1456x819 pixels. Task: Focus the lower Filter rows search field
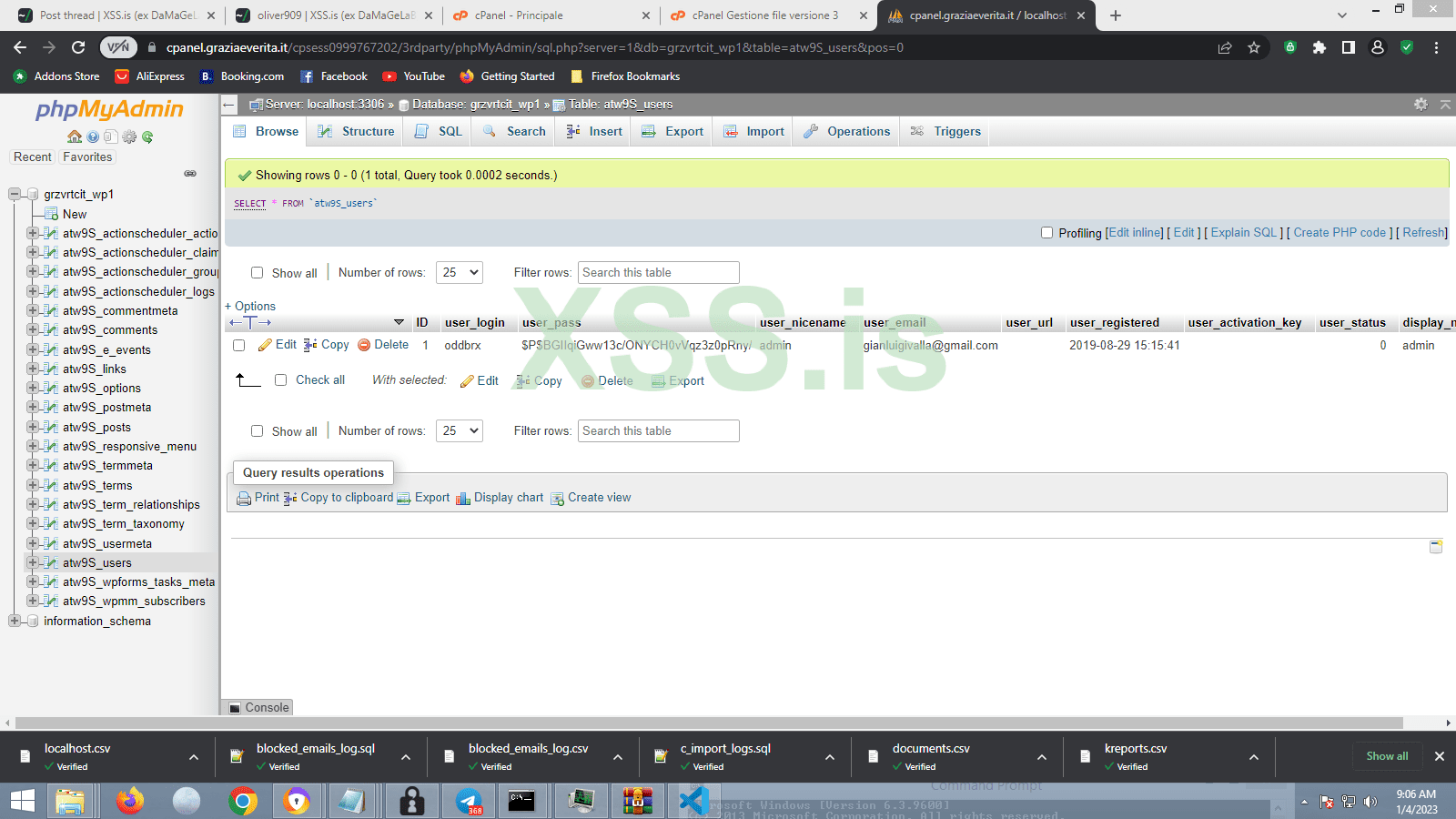(x=659, y=430)
